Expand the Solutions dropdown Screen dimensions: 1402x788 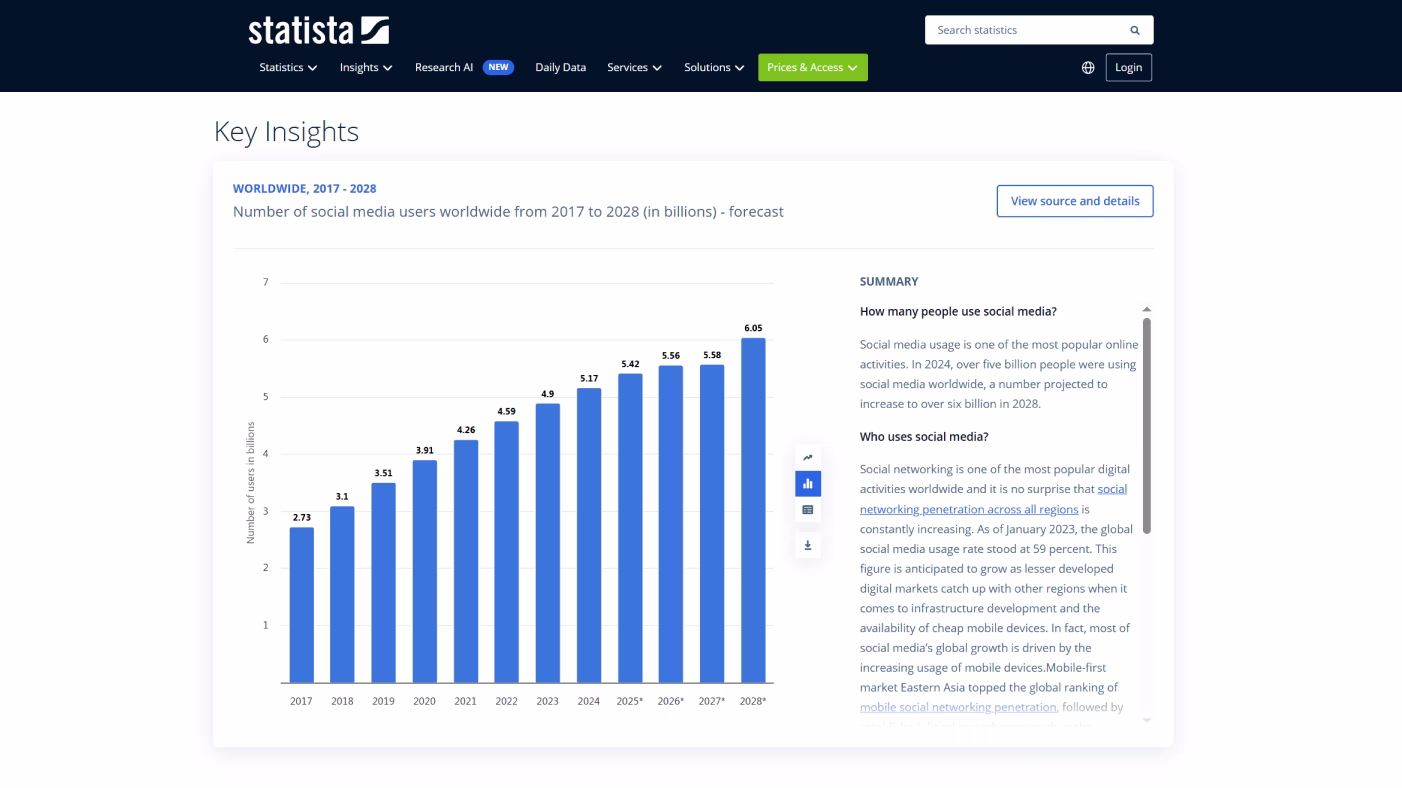[713, 67]
